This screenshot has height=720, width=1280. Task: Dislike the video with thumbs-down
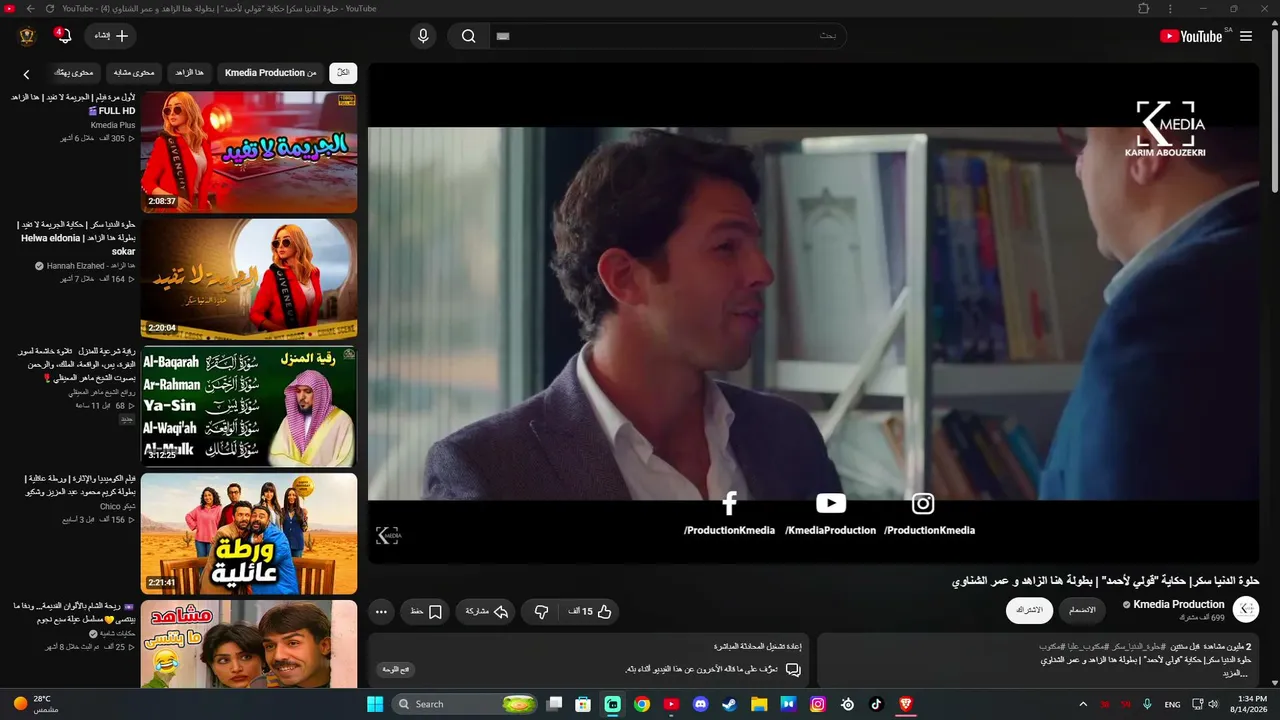pyautogui.click(x=541, y=612)
